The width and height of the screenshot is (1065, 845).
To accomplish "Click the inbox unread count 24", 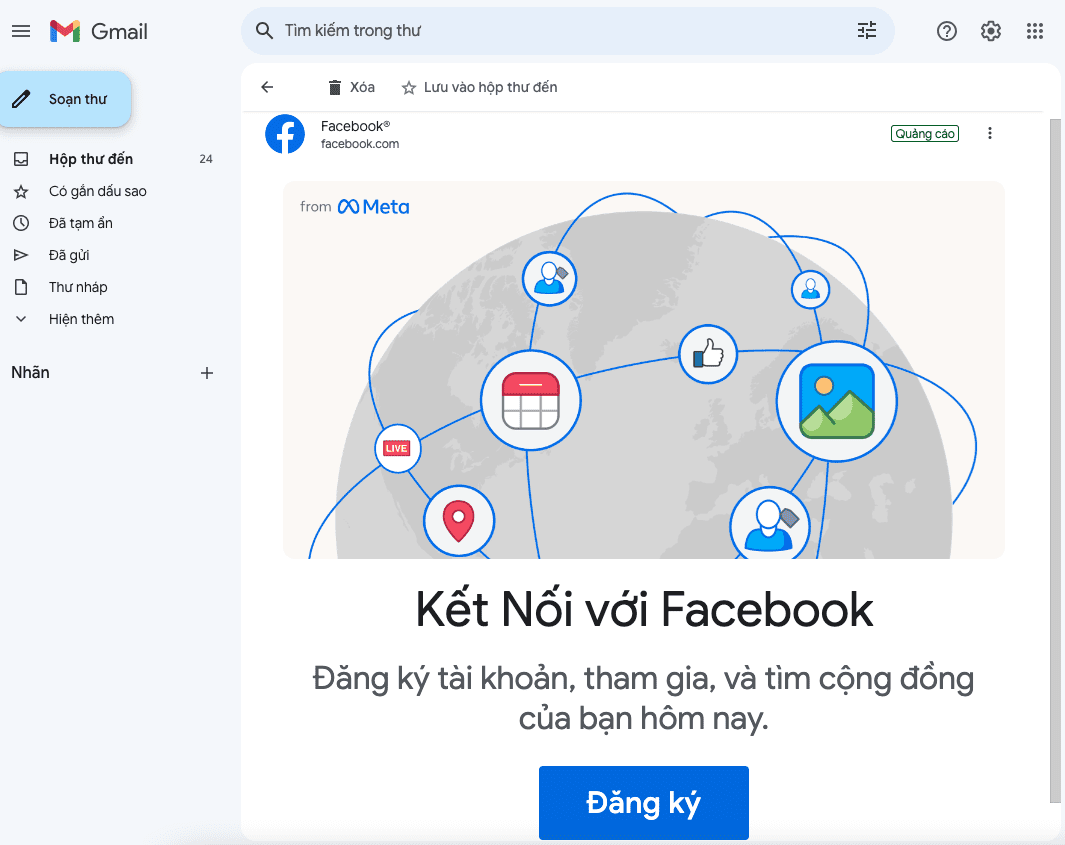I will point(206,159).
